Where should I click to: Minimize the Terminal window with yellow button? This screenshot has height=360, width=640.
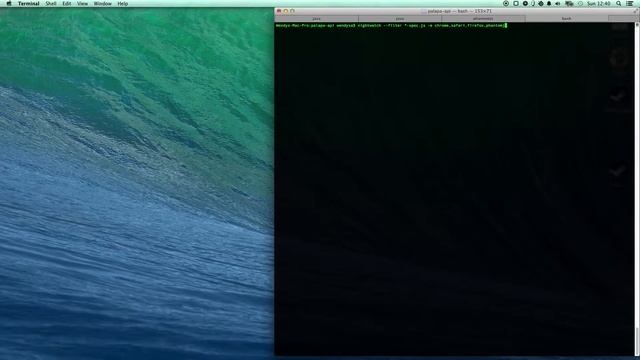pyautogui.click(x=286, y=11)
